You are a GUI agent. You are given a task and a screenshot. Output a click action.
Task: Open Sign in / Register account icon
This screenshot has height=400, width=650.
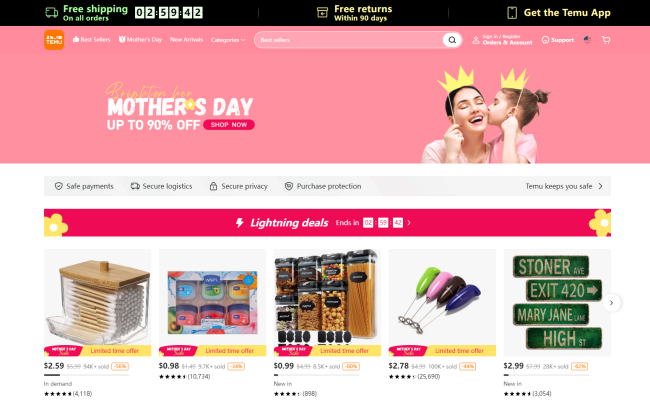pos(476,40)
